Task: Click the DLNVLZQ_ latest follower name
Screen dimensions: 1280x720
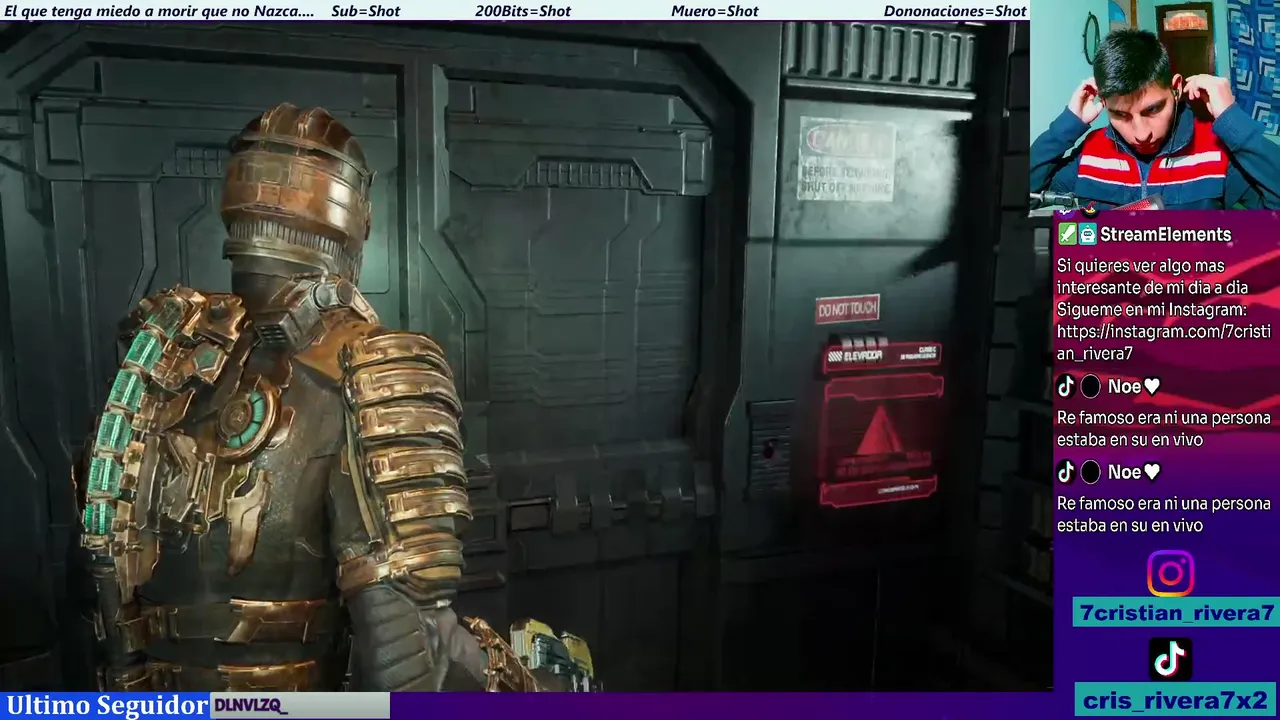Action: coord(250,706)
